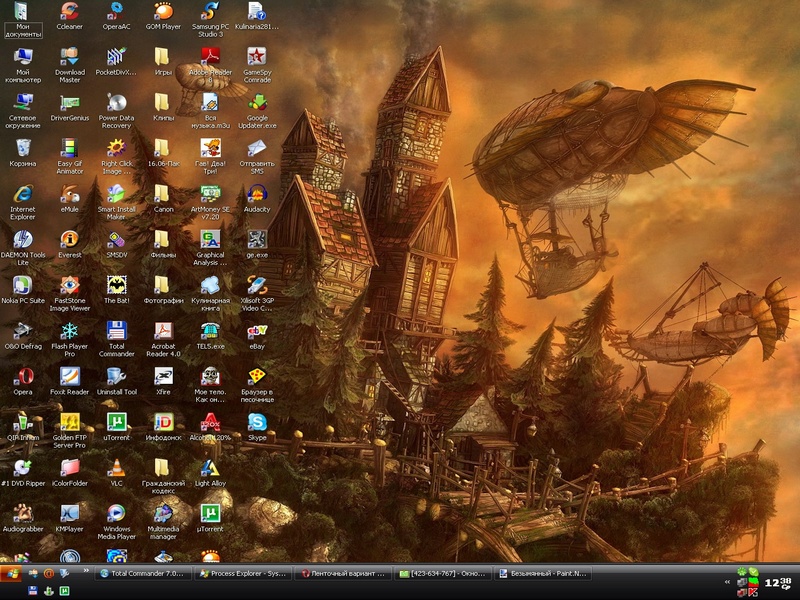Select the Мой компьютер icon
Viewport: 800px width, 600px height.
(x=23, y=57)
